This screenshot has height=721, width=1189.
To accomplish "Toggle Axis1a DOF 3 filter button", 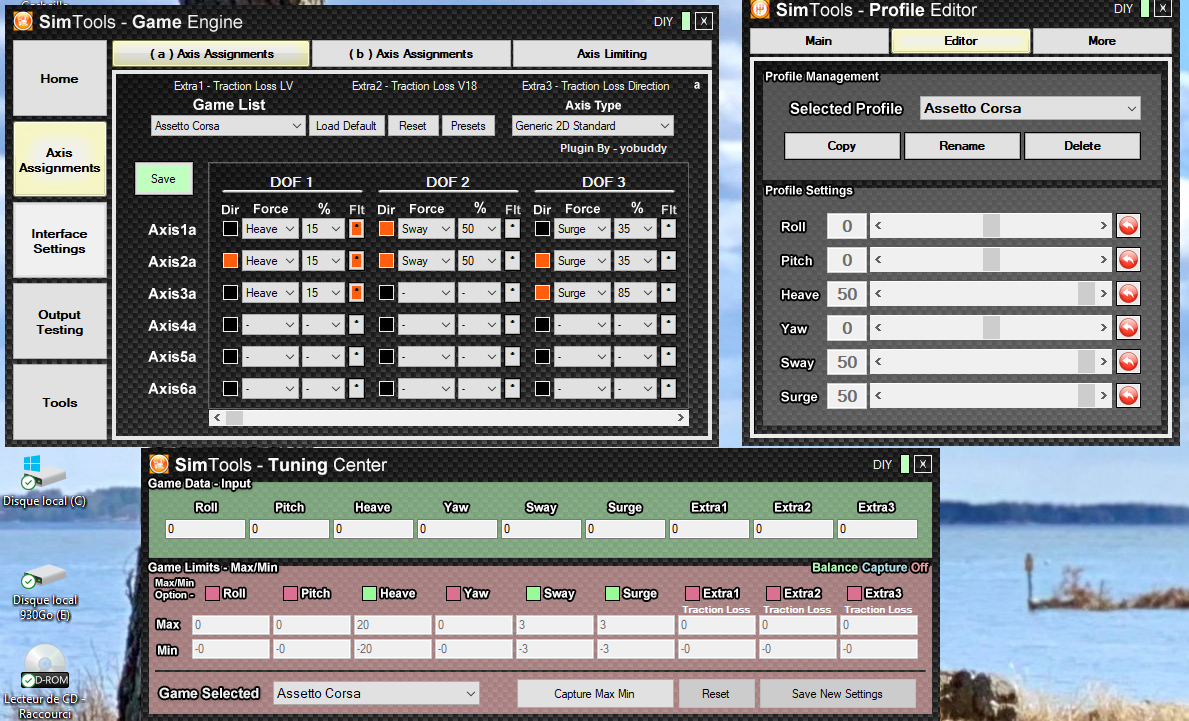I will [x=668, y=228].
